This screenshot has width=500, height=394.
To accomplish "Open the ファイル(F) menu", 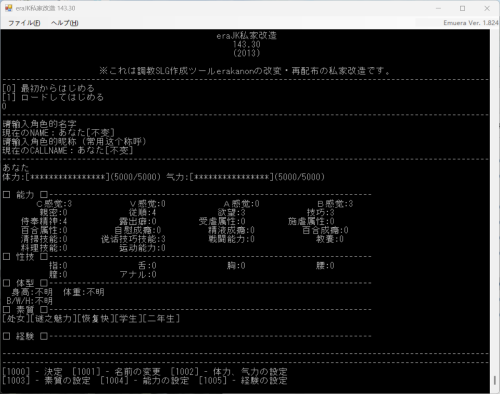I will pos(24,23).
